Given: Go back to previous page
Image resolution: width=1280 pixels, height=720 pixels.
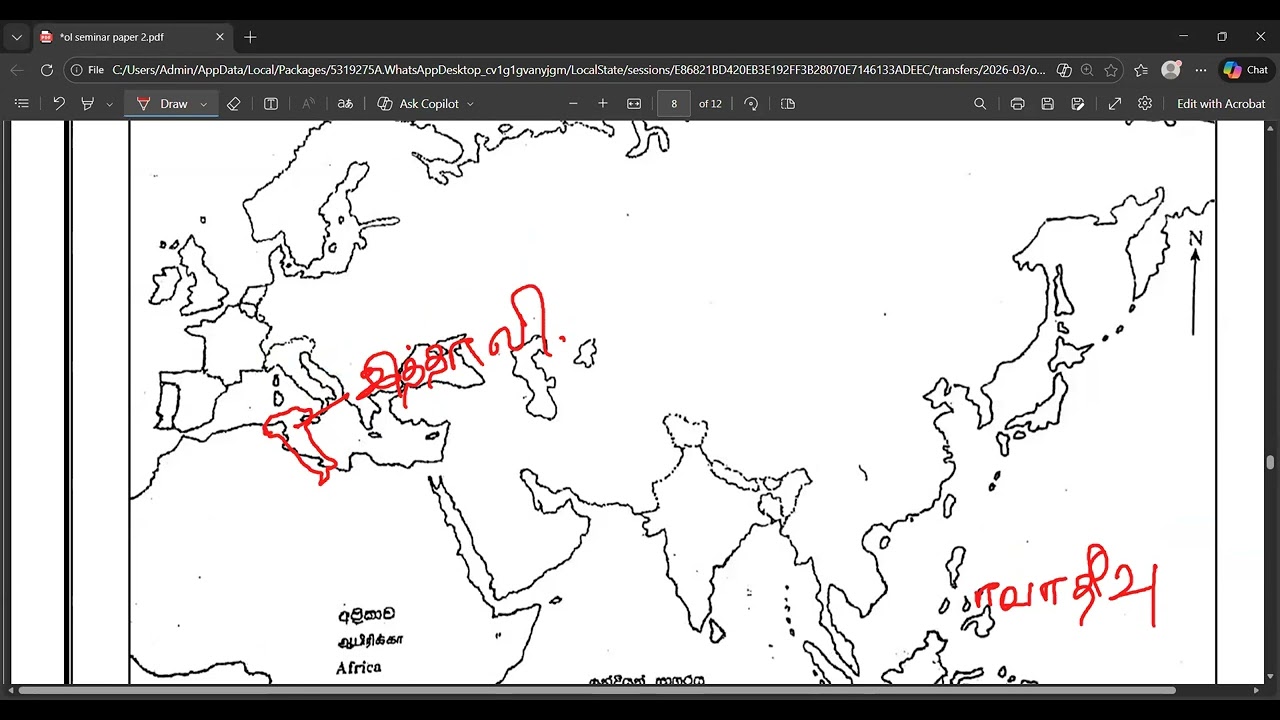Looking at the screenshot, I should point(17,70).
